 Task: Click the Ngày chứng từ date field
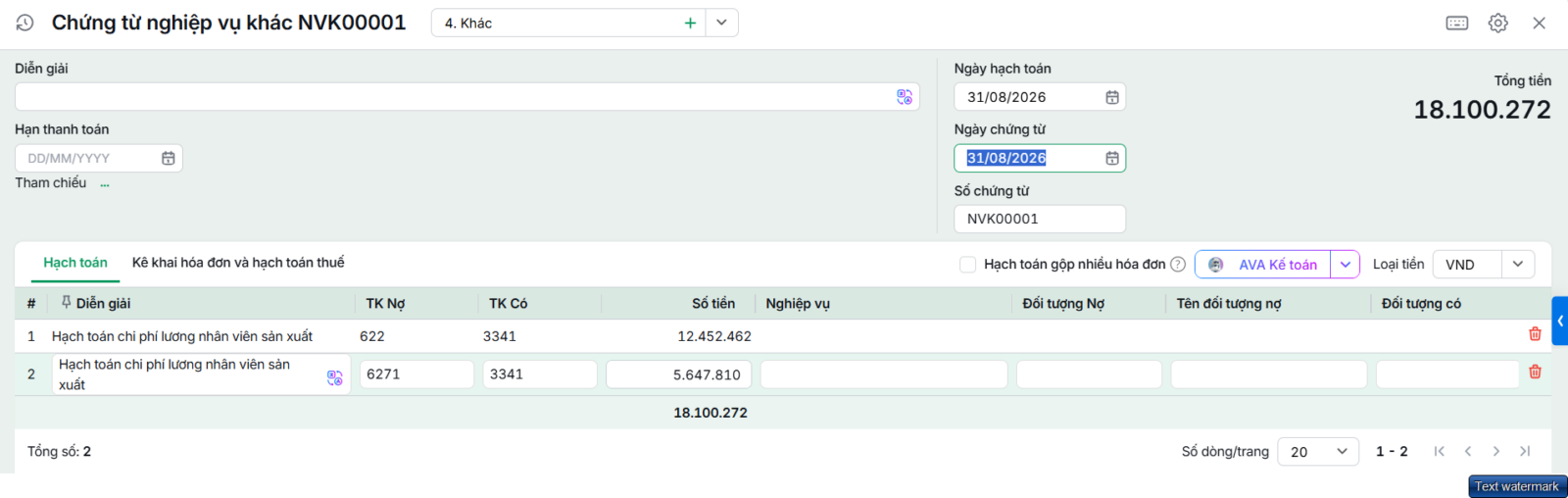[1040, 158]
